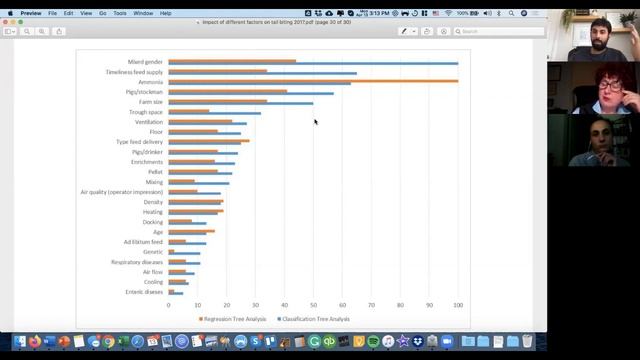Open the File menu

53,13
